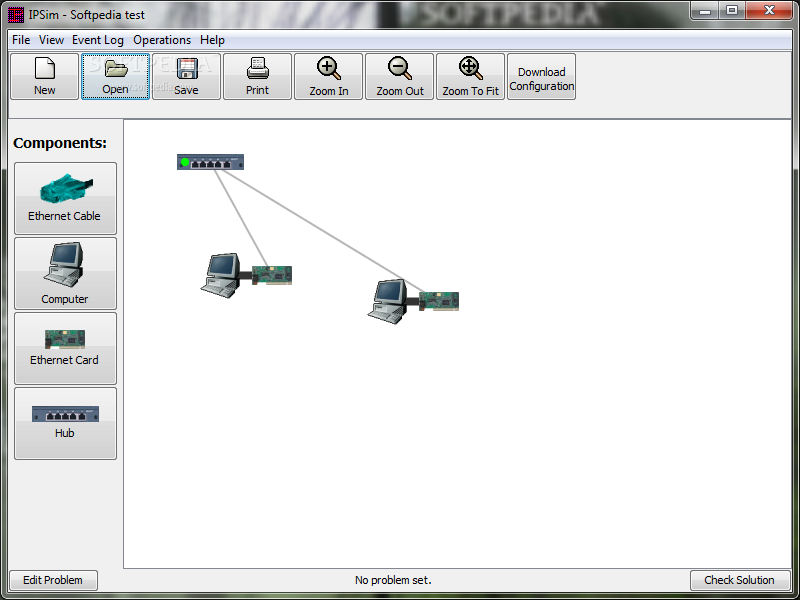This screenshot has height=600, width=800.
Task: Click the cable from the hub to the left card
Action: 241,218
